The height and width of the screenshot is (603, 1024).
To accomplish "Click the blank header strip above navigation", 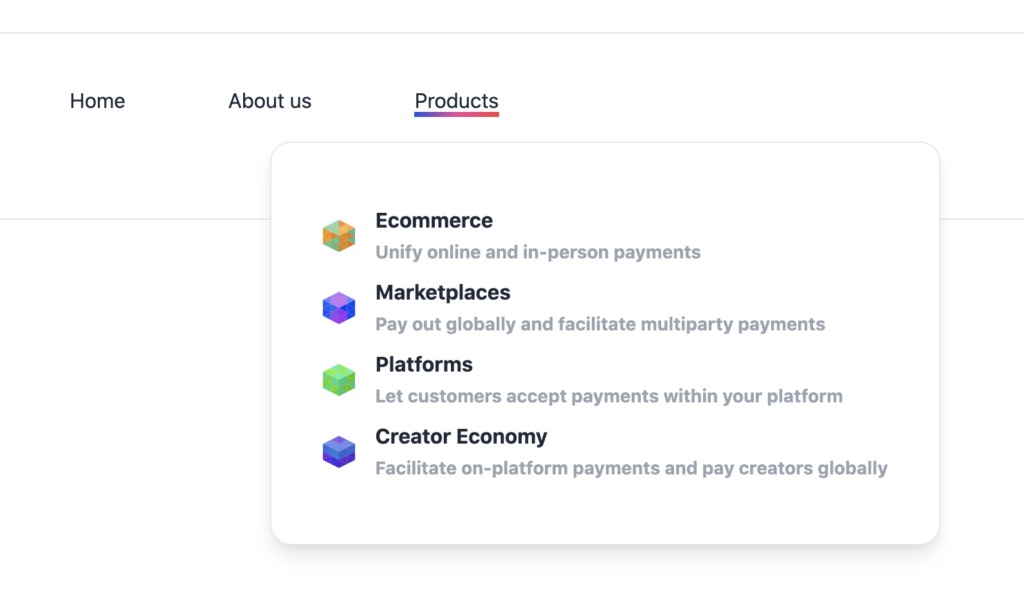I will click(512, 16).
